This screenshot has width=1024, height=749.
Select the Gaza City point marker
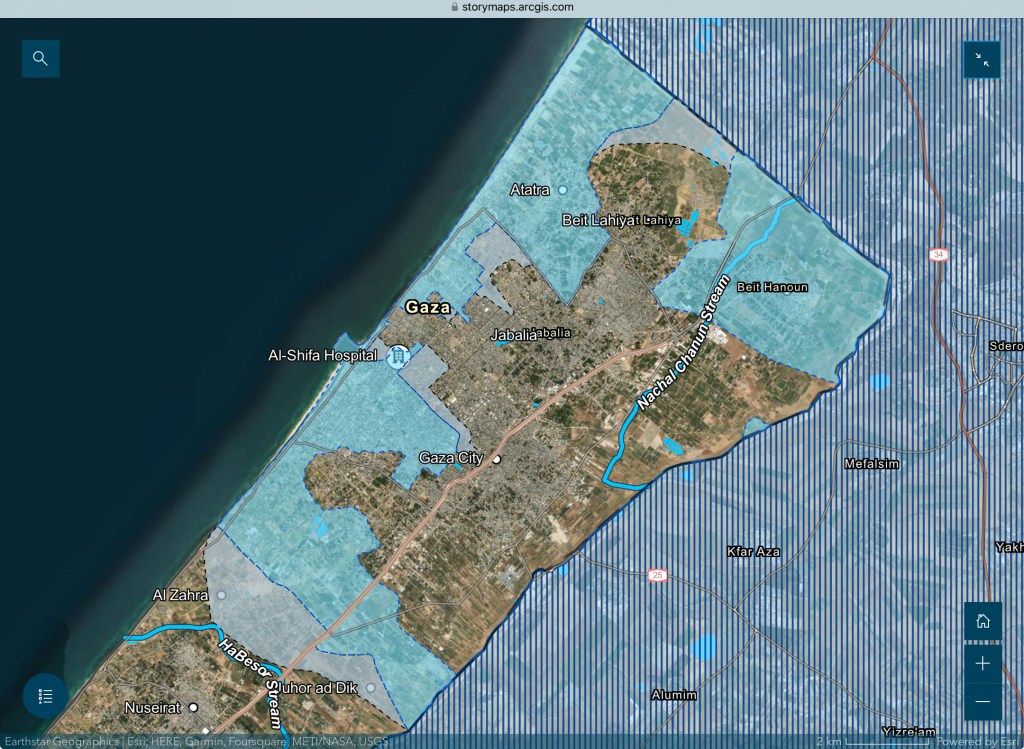[x=496, y=459]
